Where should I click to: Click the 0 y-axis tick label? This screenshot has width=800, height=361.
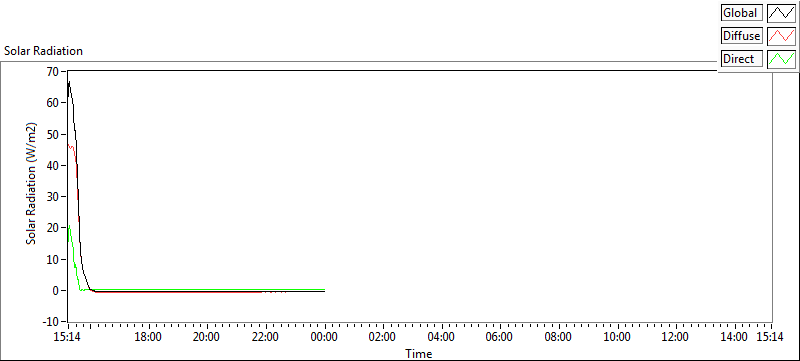point(57,291)
